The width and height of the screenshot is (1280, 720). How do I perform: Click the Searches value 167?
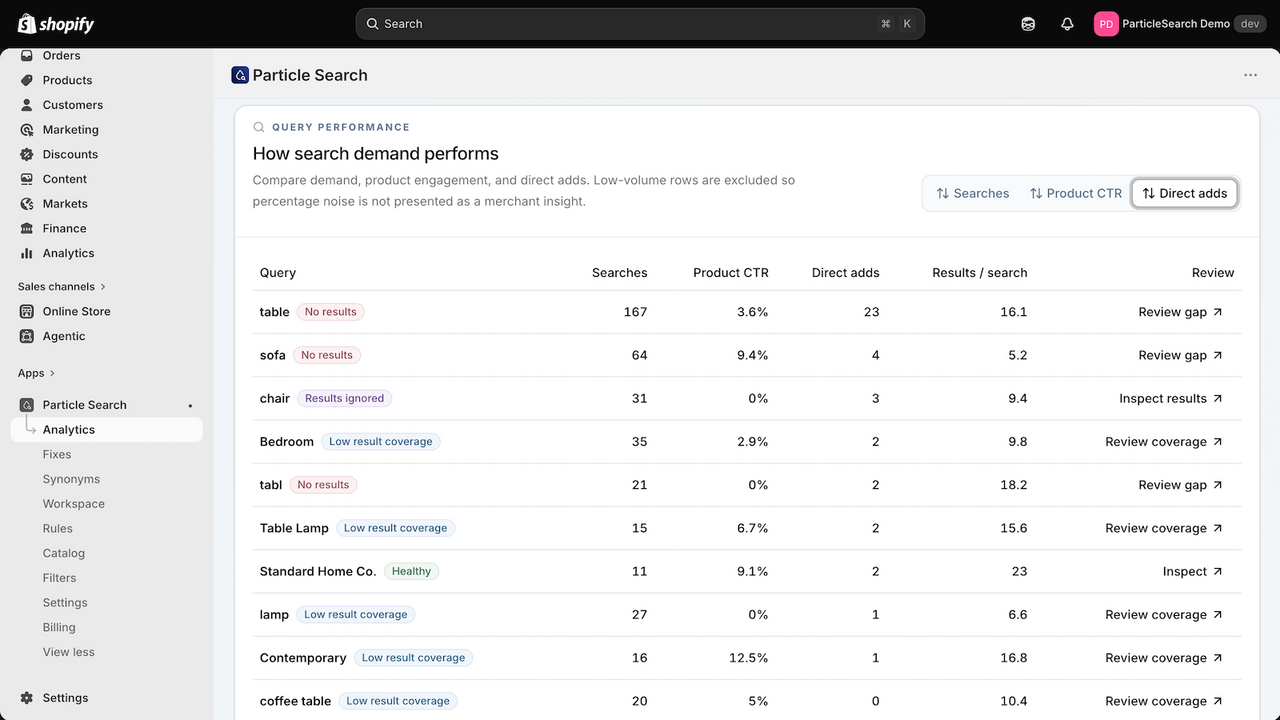pyautogui.click(x=635, y=312)
